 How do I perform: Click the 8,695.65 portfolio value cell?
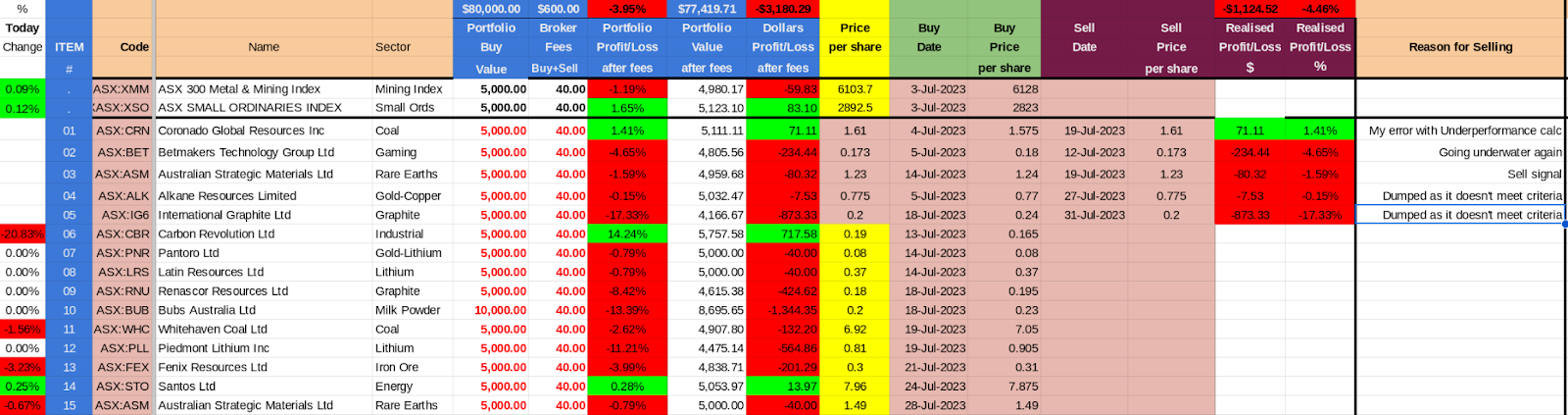707,310
